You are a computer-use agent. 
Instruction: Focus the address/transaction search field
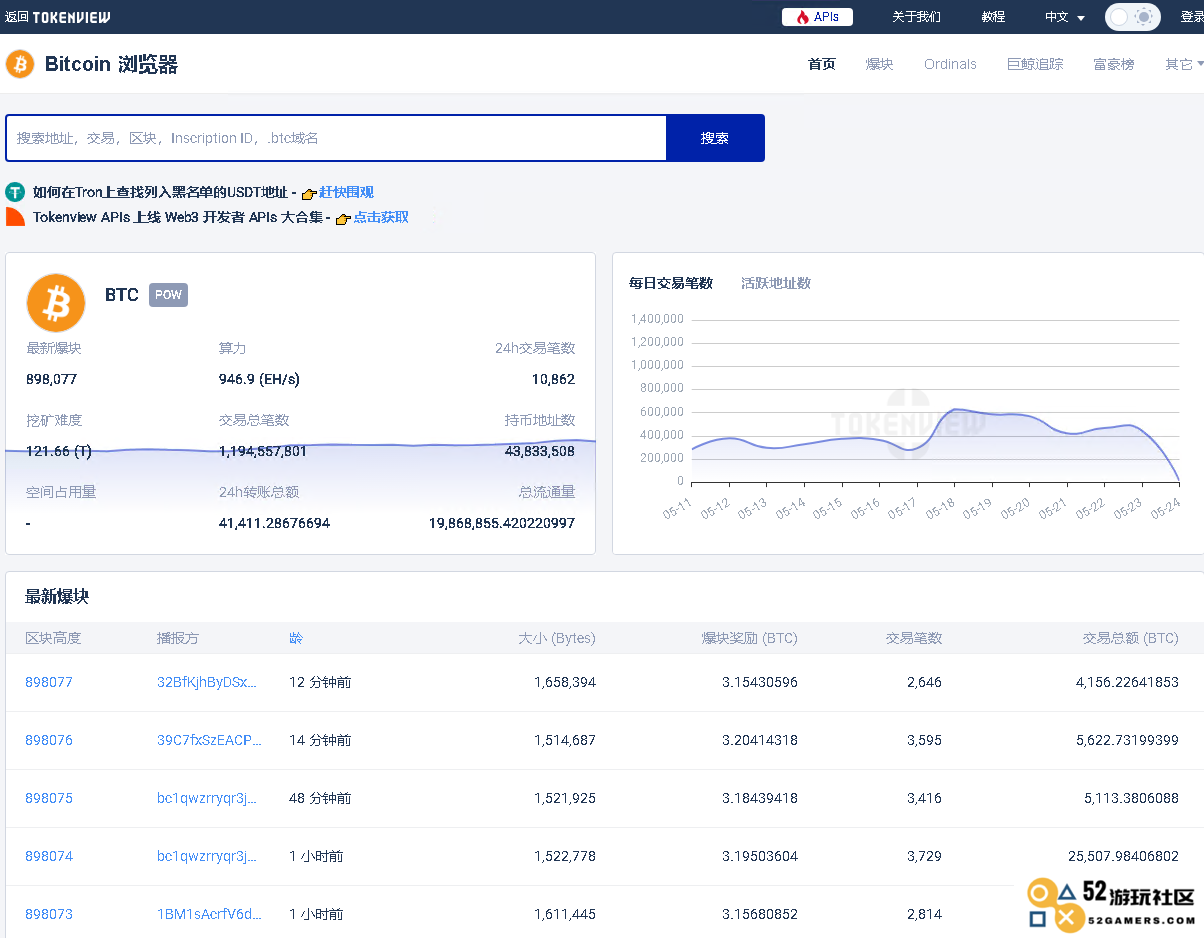336,138
